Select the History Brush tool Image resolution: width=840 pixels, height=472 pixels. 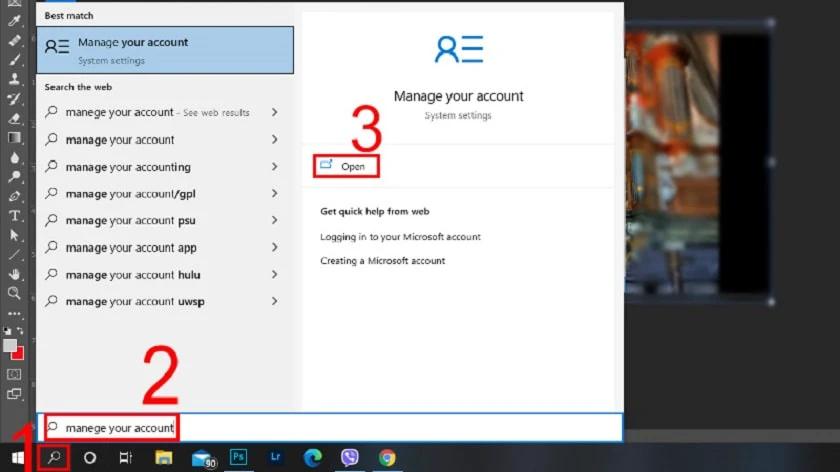(x=14, y=99)
